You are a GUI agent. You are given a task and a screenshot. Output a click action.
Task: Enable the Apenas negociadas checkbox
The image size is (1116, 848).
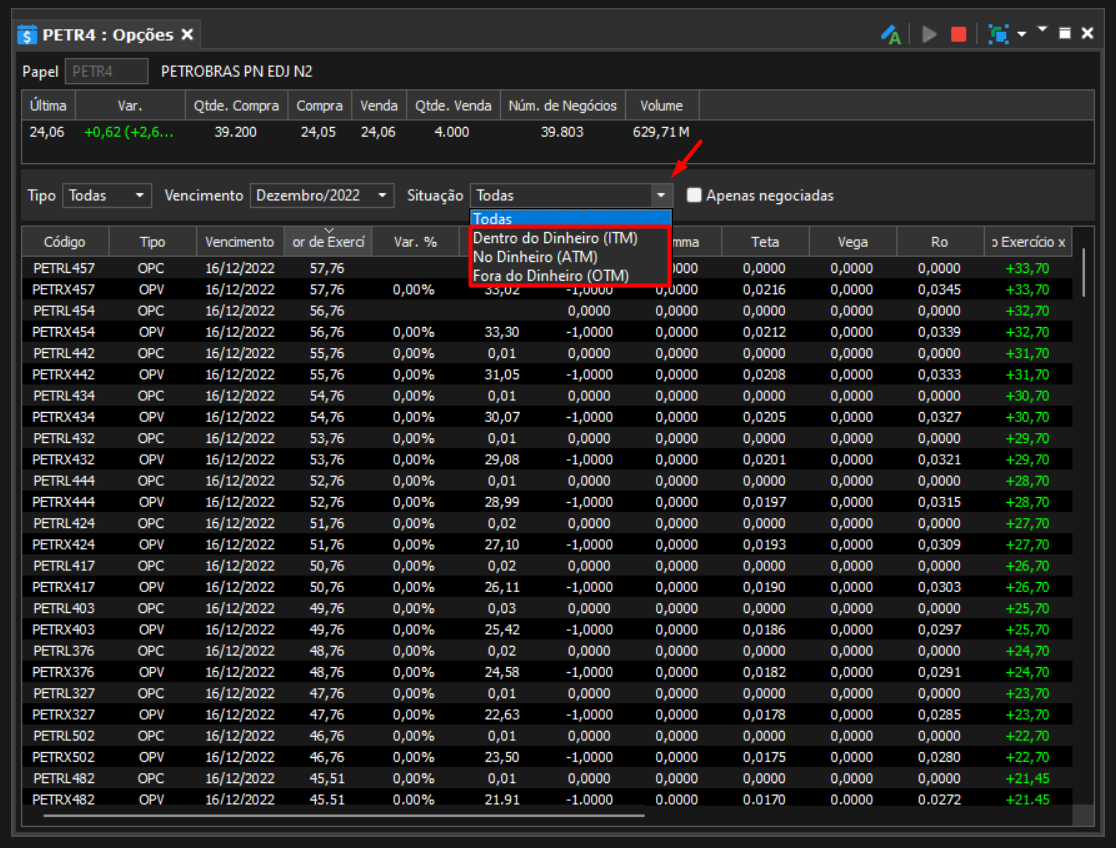tap(694, 195)
